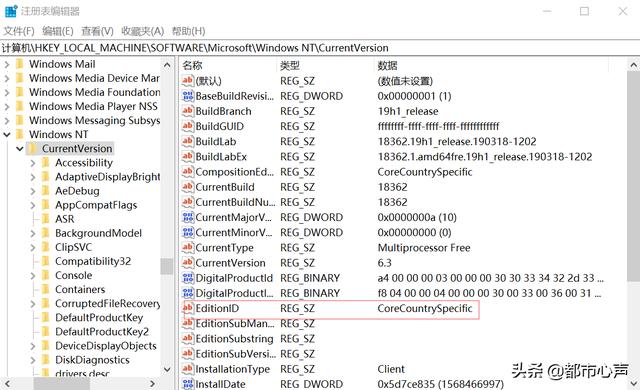Viewport: 640px width, 390px height.
Task: Select the CompositionEd... string value icon
Action: point(188,171)
